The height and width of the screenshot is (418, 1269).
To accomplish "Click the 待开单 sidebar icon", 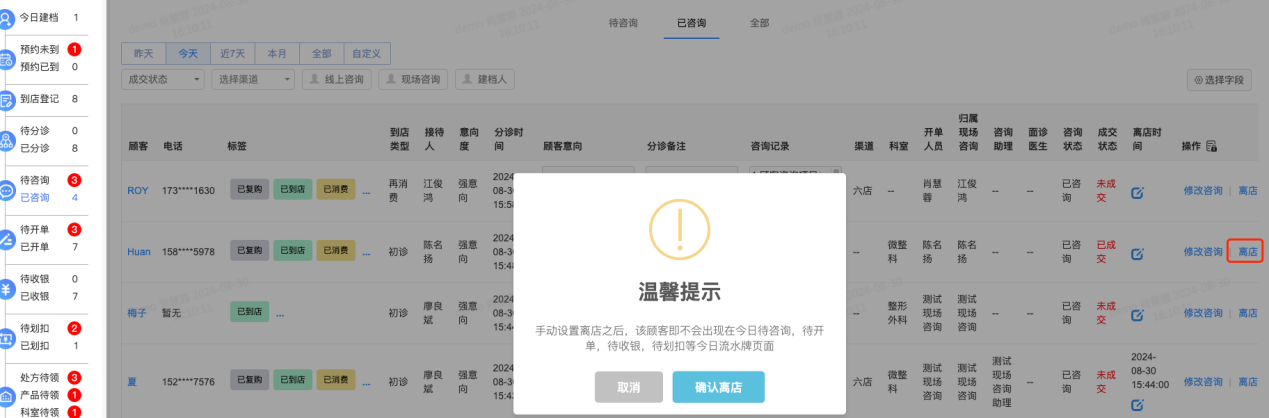I will click(x=6, y=239).
